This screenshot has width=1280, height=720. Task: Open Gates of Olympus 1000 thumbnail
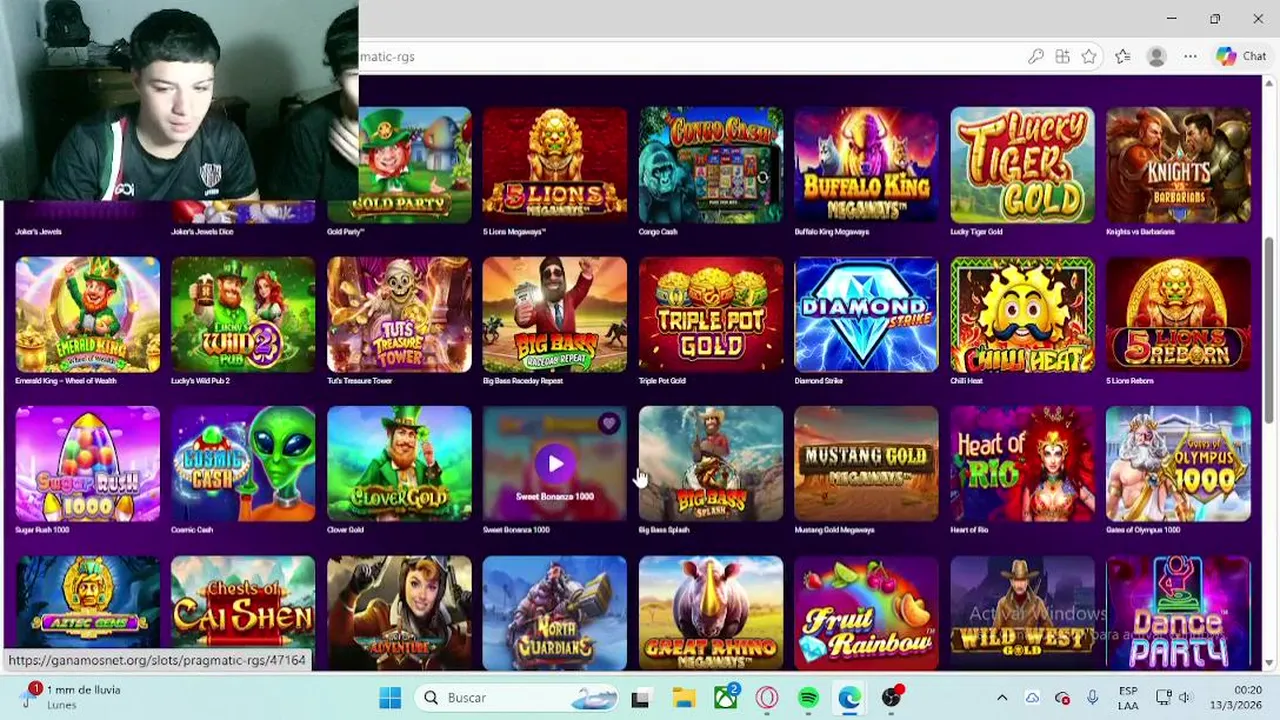tap(1178, 464)
